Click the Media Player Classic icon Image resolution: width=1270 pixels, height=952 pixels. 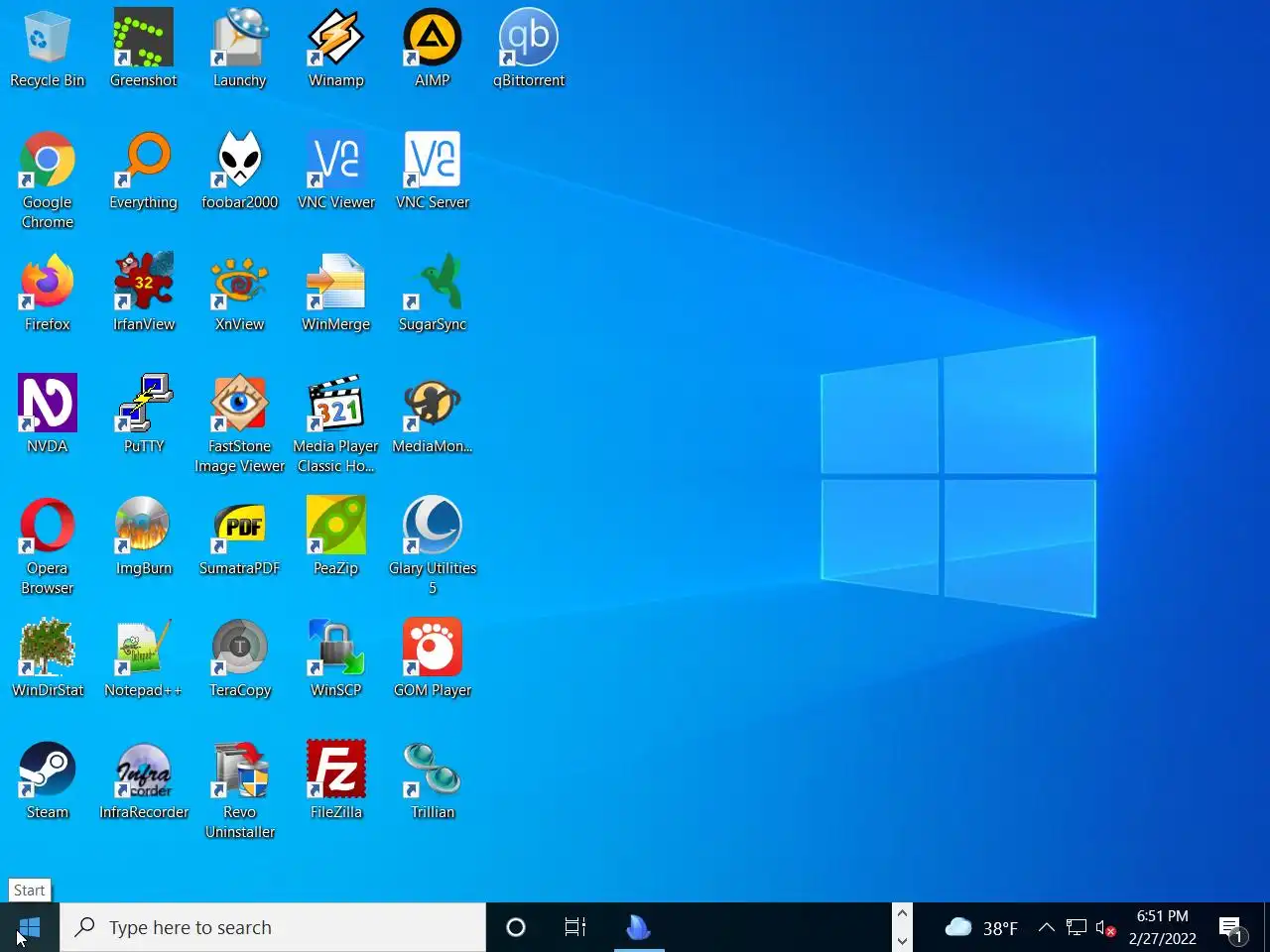pos(335,424)
